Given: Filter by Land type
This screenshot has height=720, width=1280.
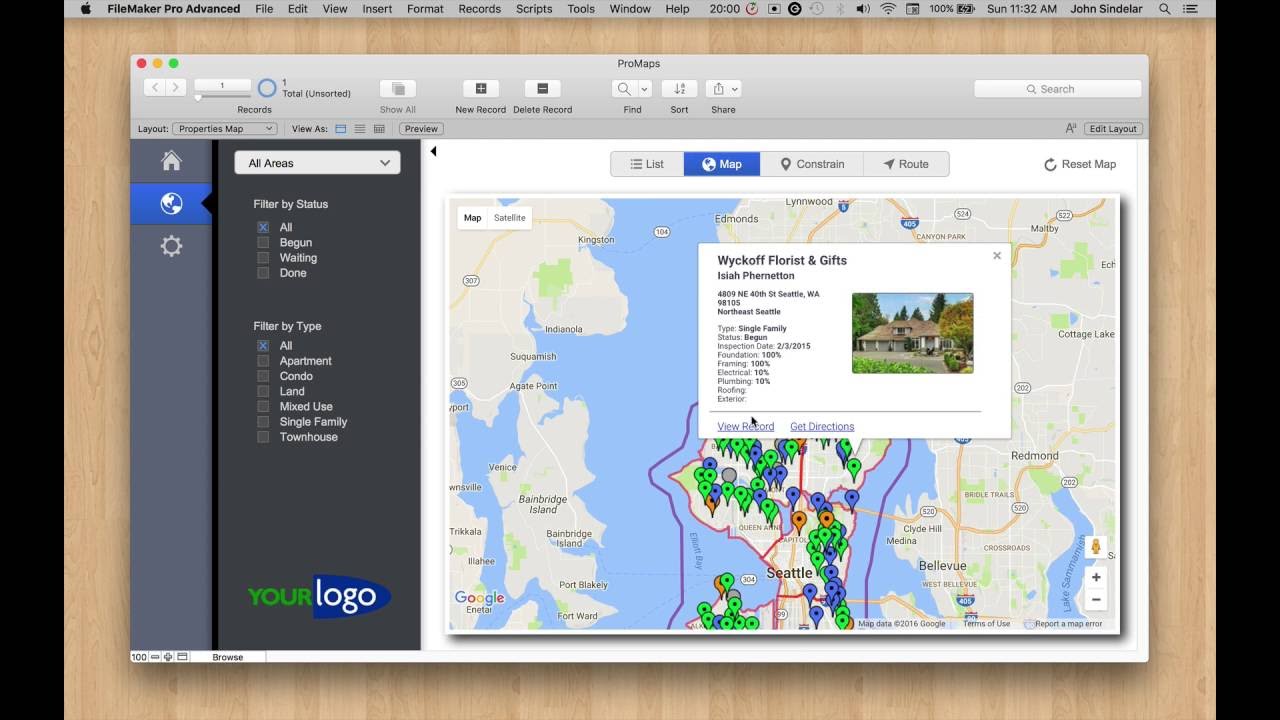Looking at the screenshot, I should point(263,392).
